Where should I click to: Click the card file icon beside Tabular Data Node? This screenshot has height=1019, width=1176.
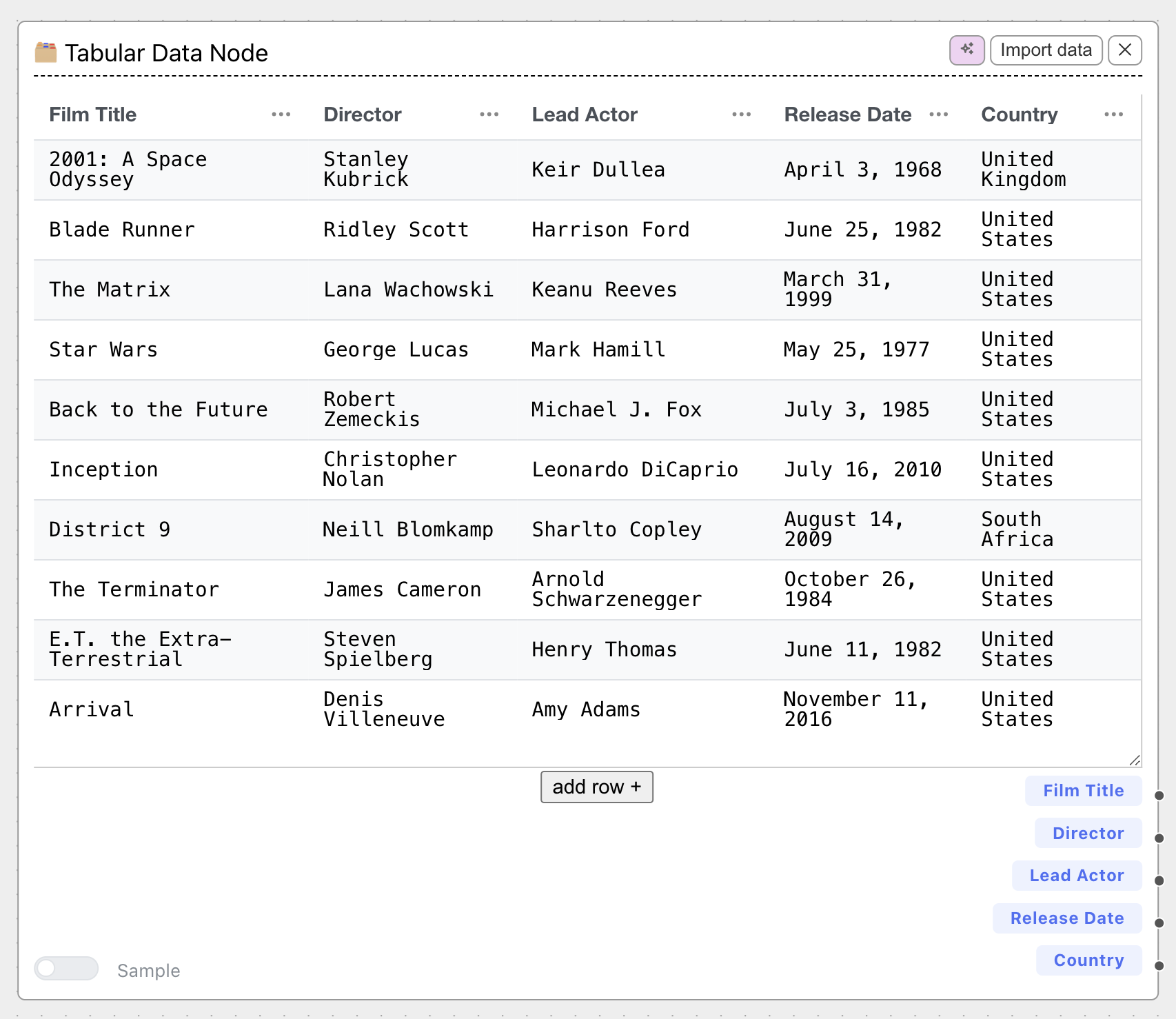pyautogui.click(x=44, y=50)
